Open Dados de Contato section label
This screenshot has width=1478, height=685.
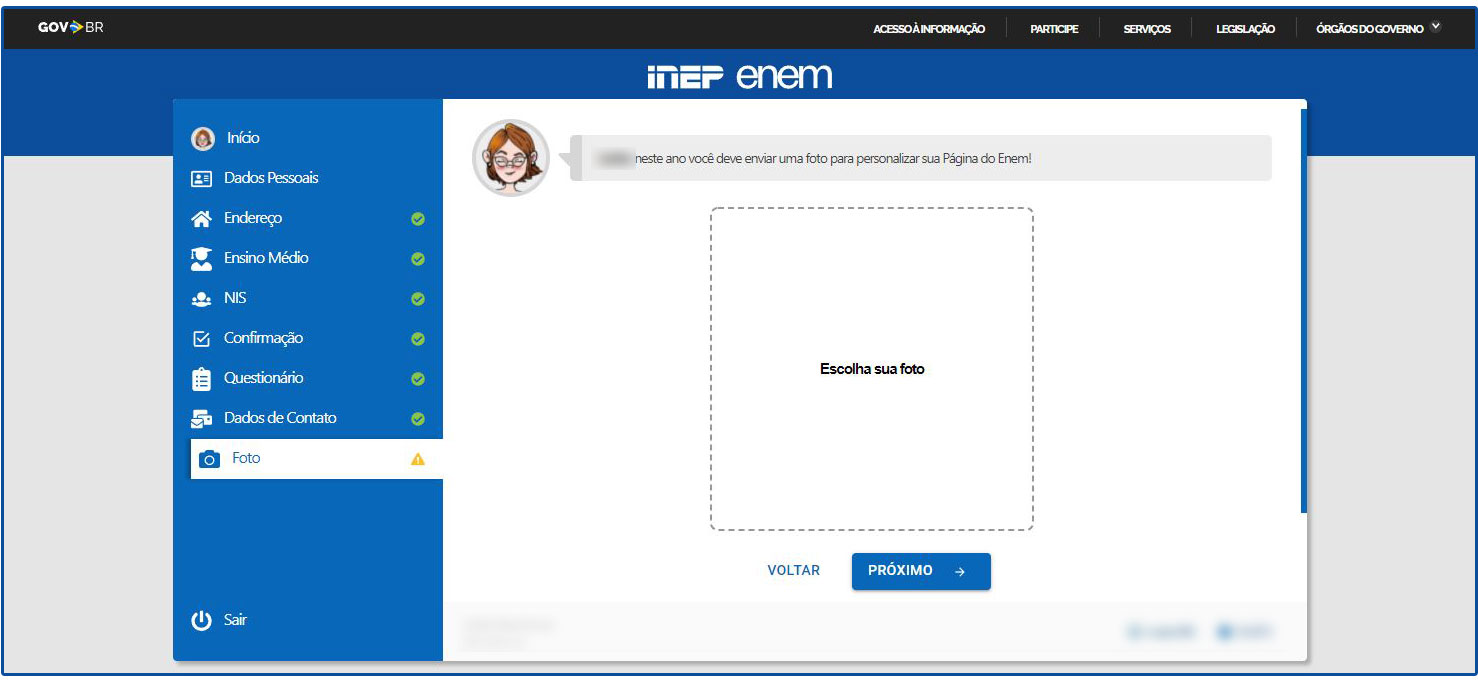[280, 418]
